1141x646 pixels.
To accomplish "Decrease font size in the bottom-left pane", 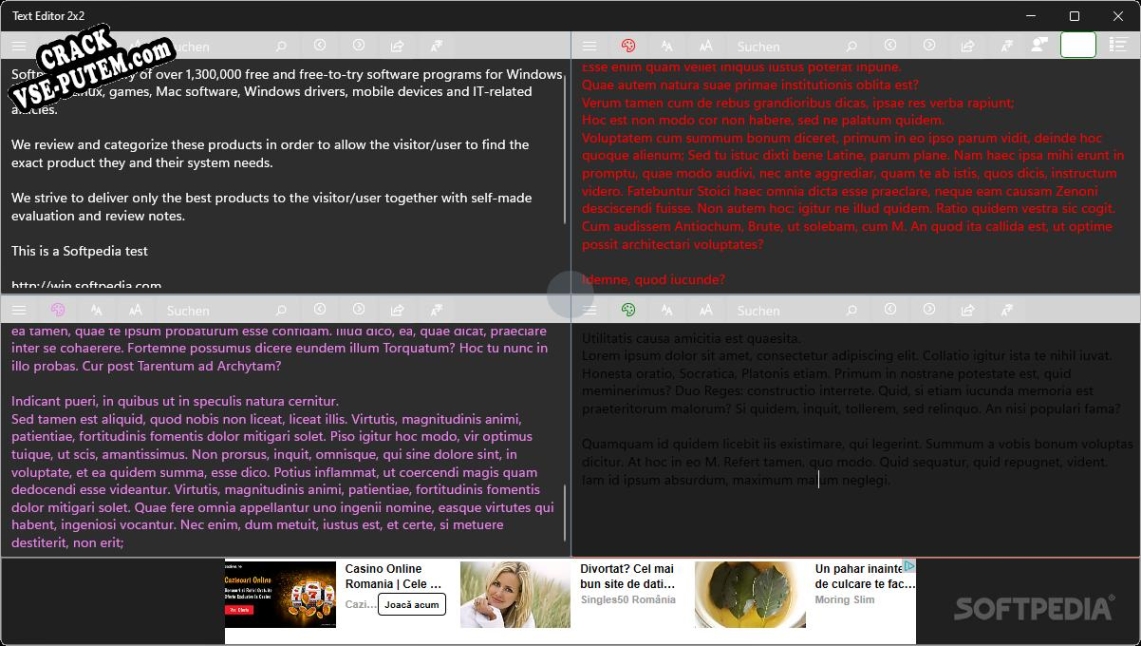I will click(x=96, y=310).
